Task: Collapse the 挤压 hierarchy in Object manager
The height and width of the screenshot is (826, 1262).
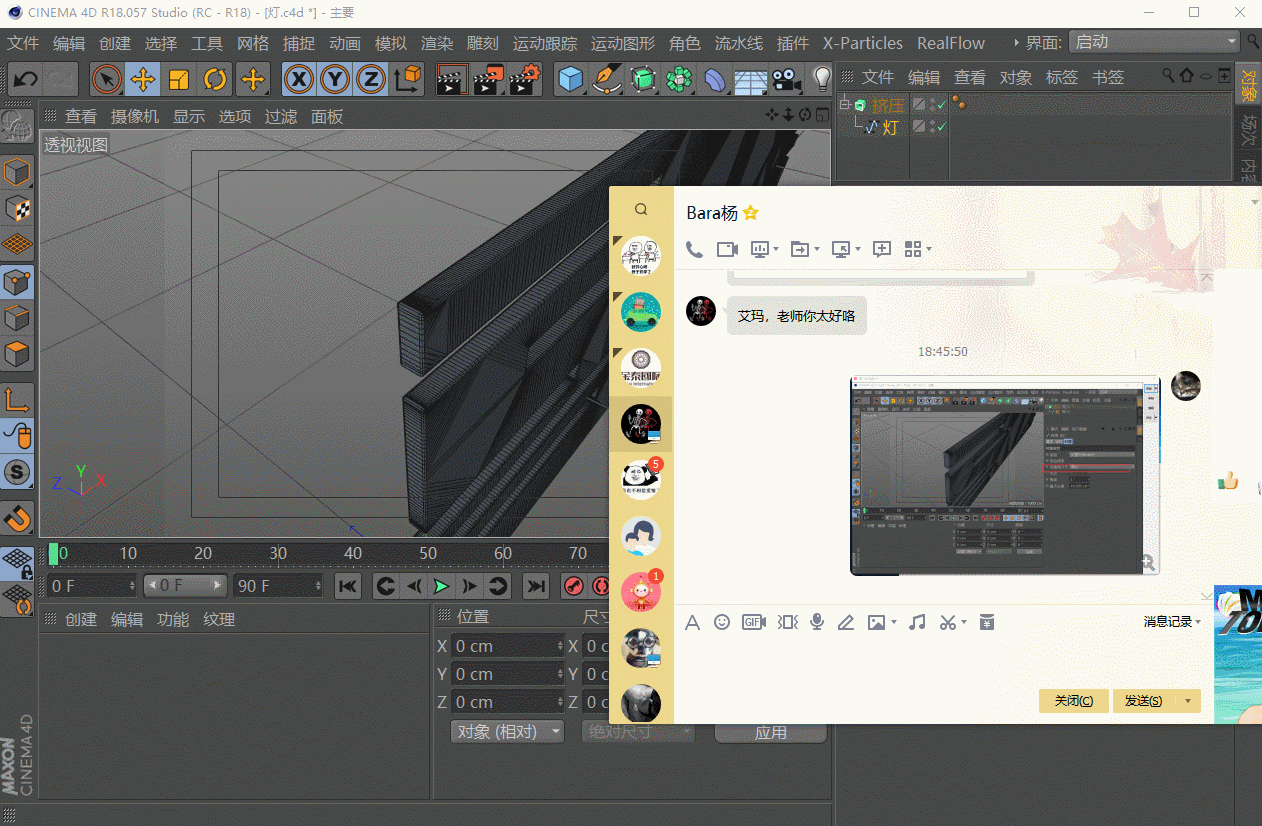Action: coord(845,104)
